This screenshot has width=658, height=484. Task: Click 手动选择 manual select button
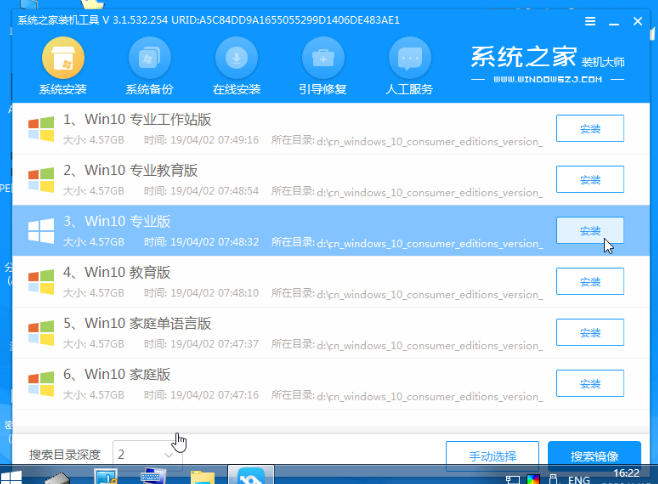pyautogui.click(x=492, y=456)
